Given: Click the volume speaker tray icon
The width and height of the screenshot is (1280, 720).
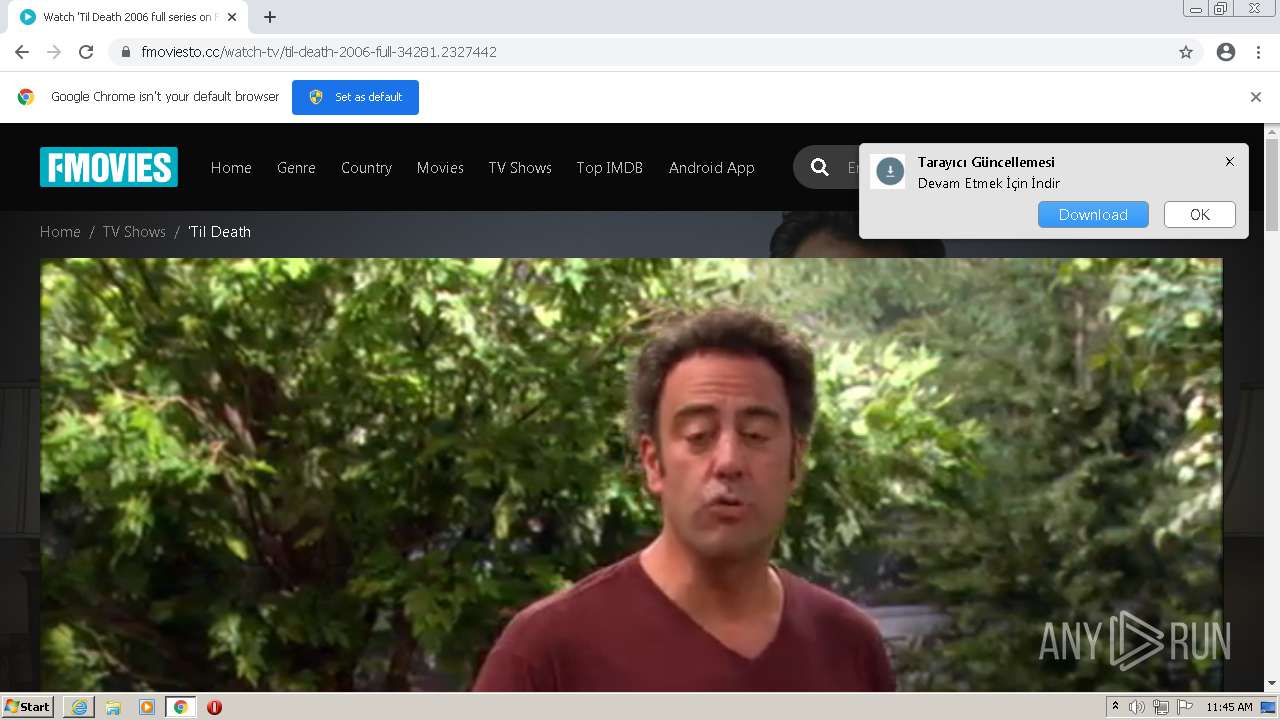Looking at the screenshot, I should [1136, 707].
